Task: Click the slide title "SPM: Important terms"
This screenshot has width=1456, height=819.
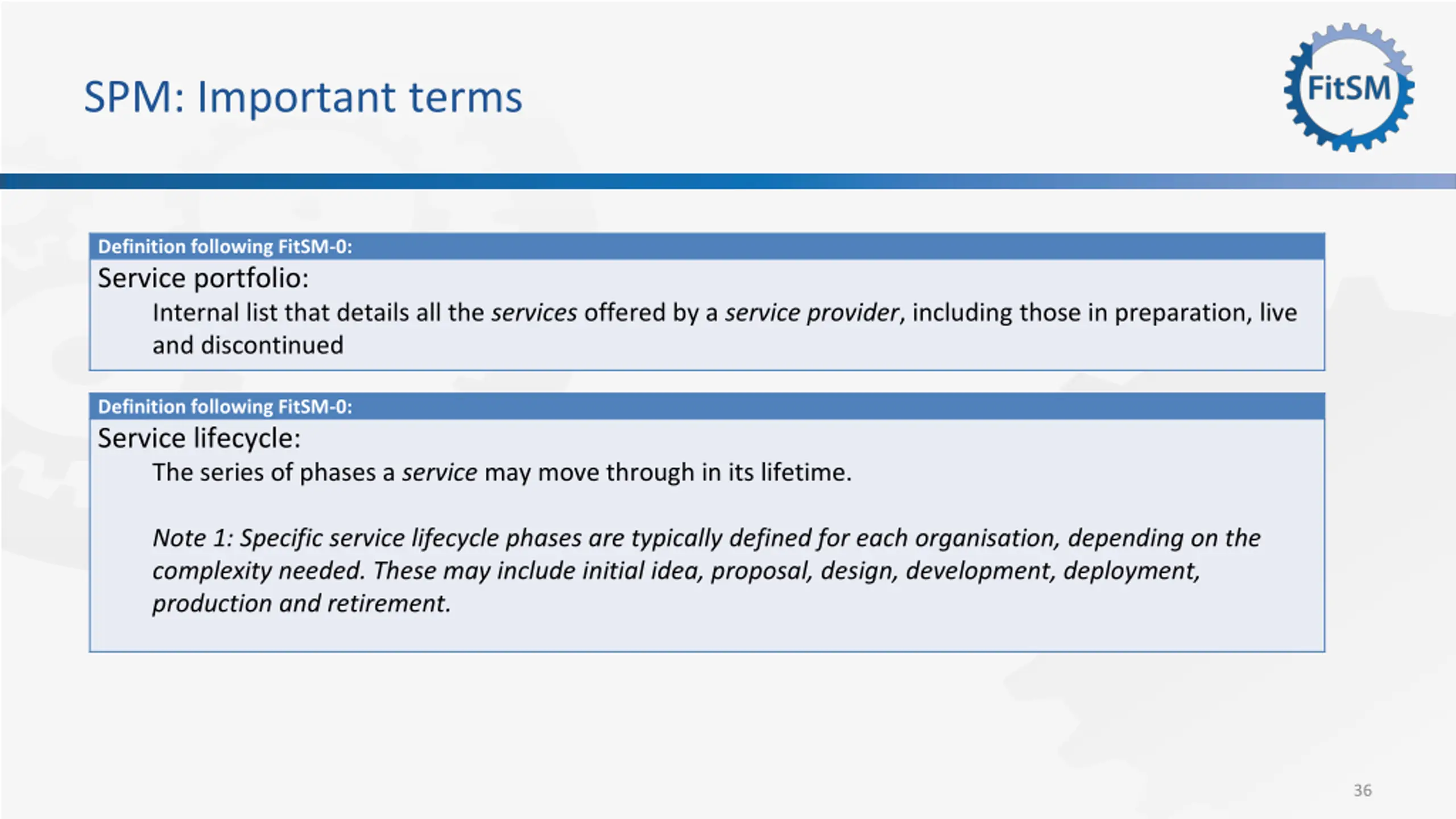Action: [303, 97]
